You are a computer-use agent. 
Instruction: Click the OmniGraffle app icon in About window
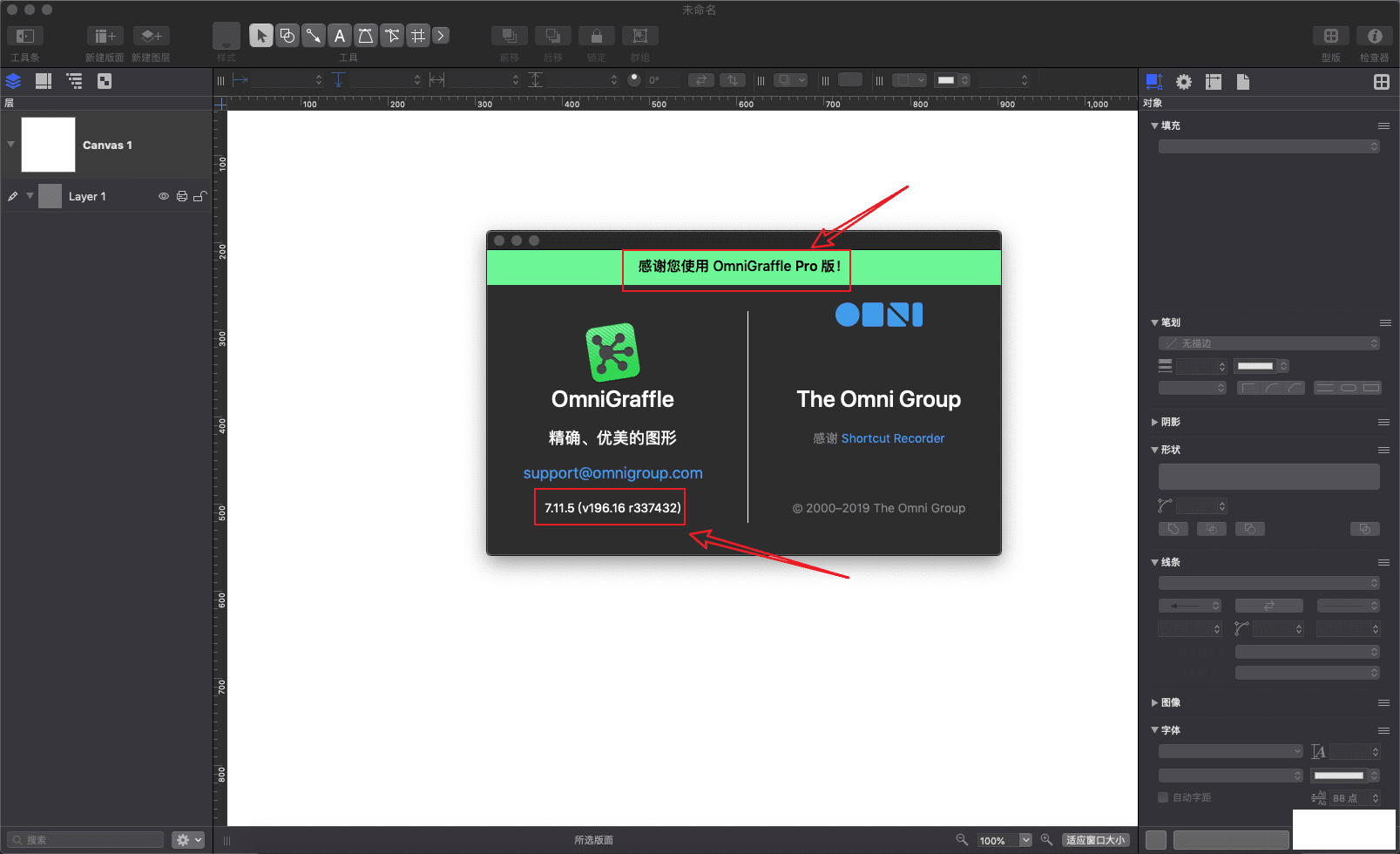click(613, 353)
